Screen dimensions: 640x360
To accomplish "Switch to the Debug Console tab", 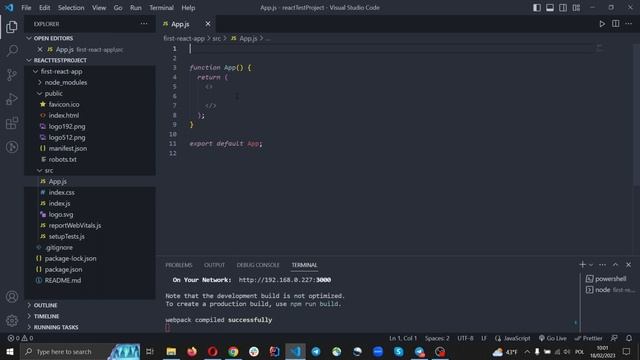I will (x=258, y=265).
